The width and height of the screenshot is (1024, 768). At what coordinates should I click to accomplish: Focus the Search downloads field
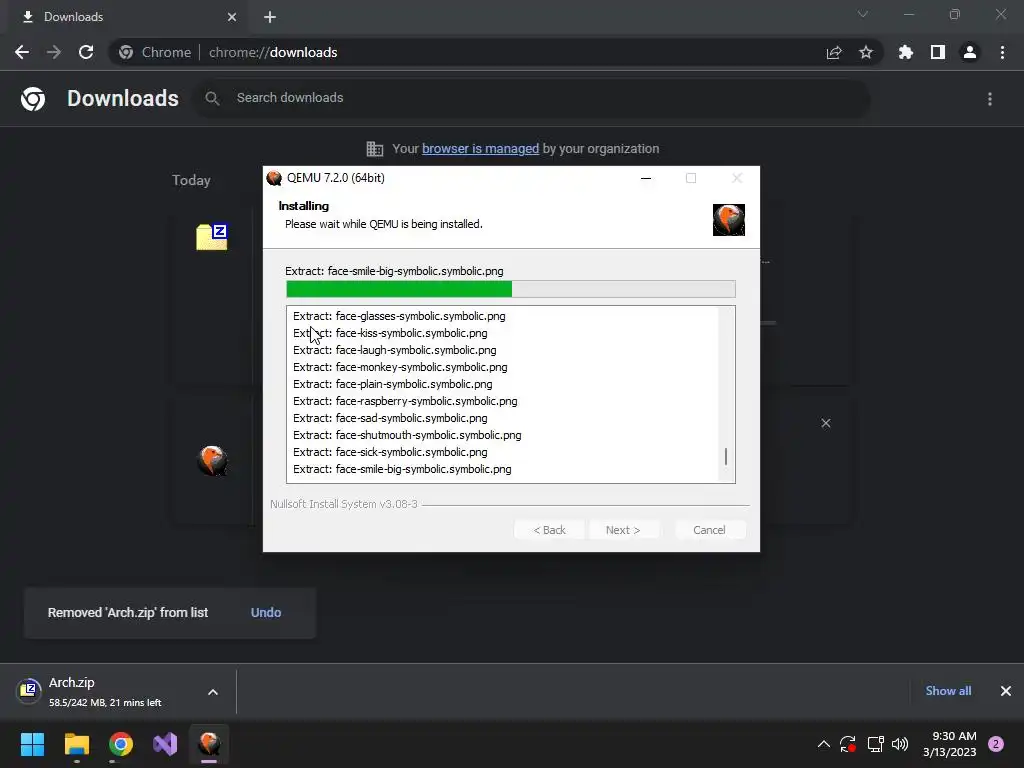pos(531,98)
